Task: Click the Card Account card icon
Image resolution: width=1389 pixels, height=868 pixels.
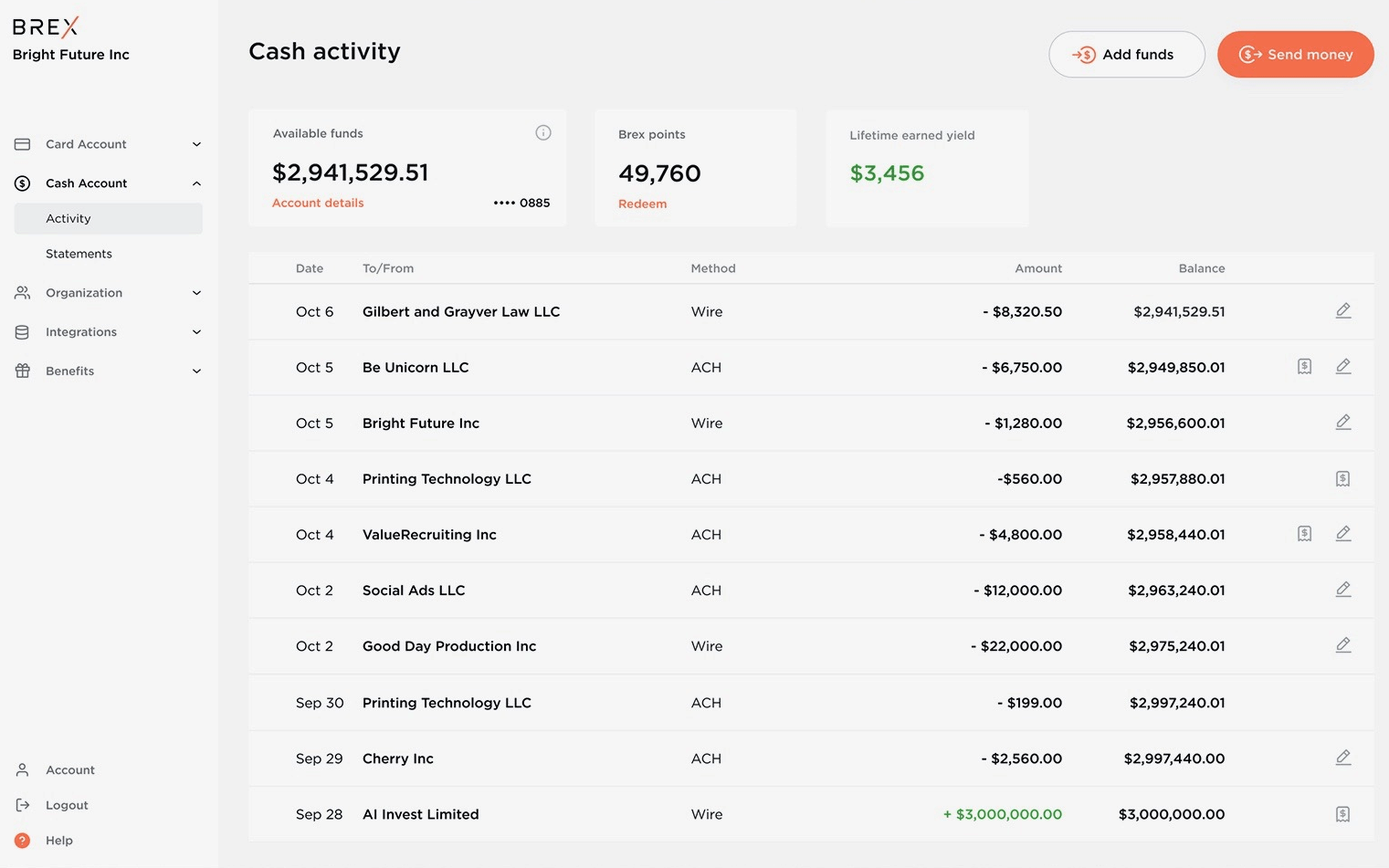Action: click(22, 144)
